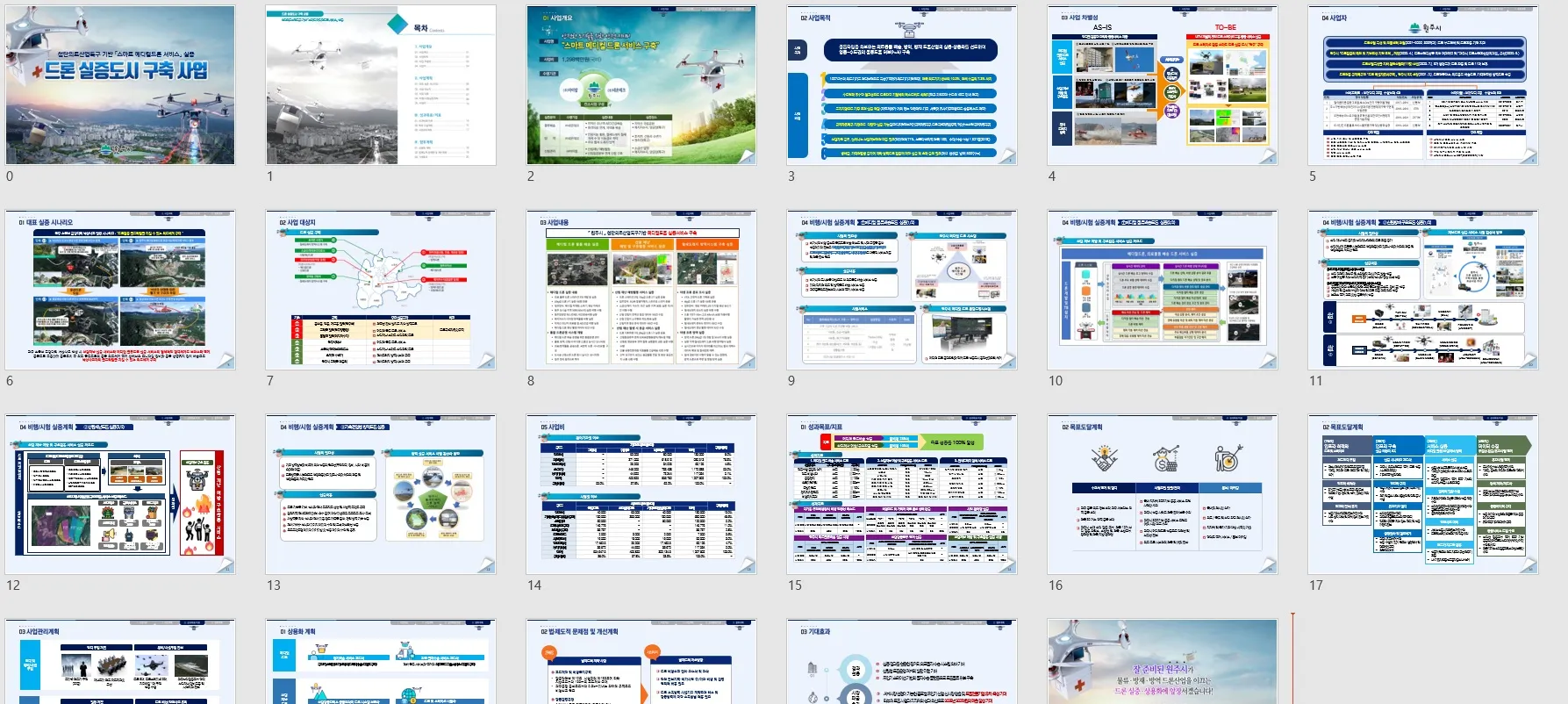This screenshot has height=704, width=1568.
Task: Select slide 12 with firefighter illustration
Action: (x=120, y=494)
